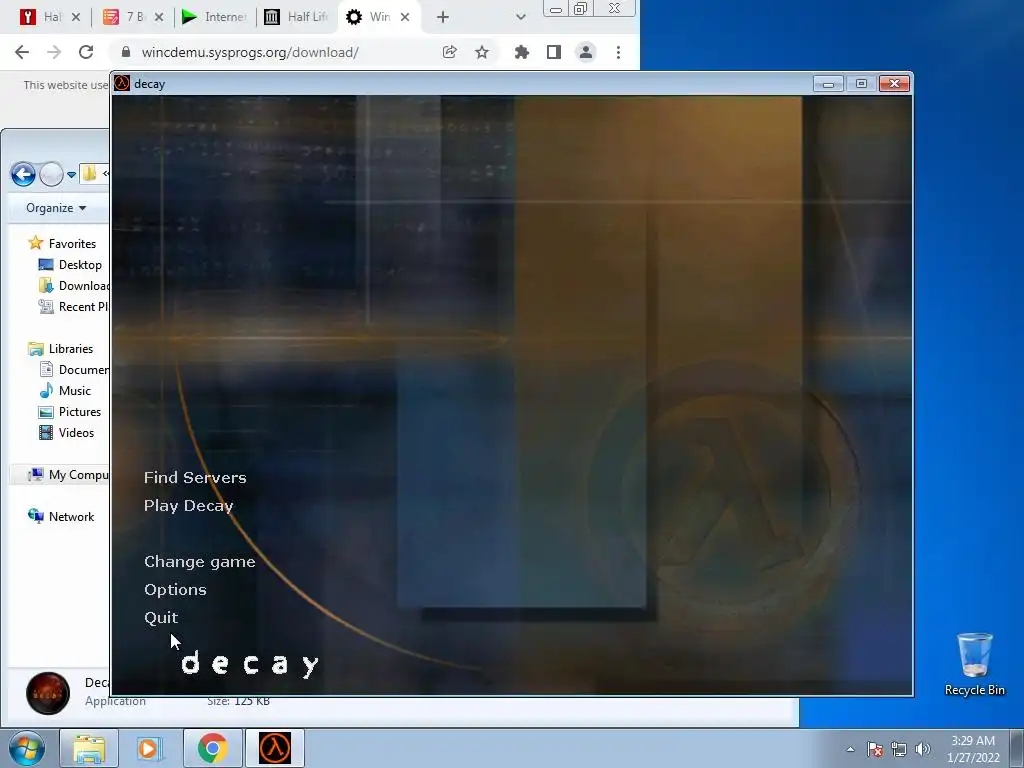Reload the wincdemu page in Chrome
Screen dimensions: 1024x768
tap(86, 52)
